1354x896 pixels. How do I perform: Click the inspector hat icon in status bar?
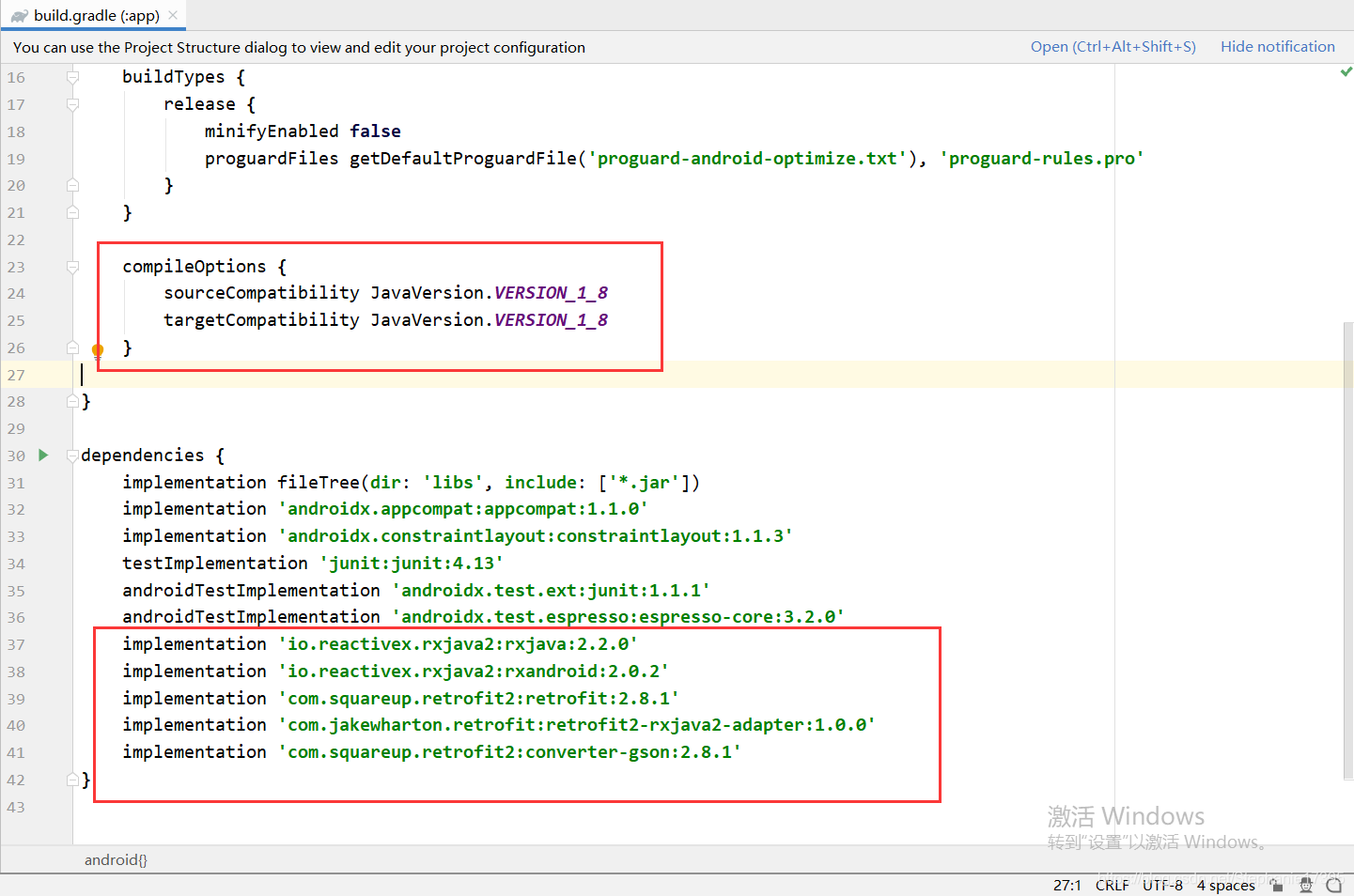(x=1305, y=885)
